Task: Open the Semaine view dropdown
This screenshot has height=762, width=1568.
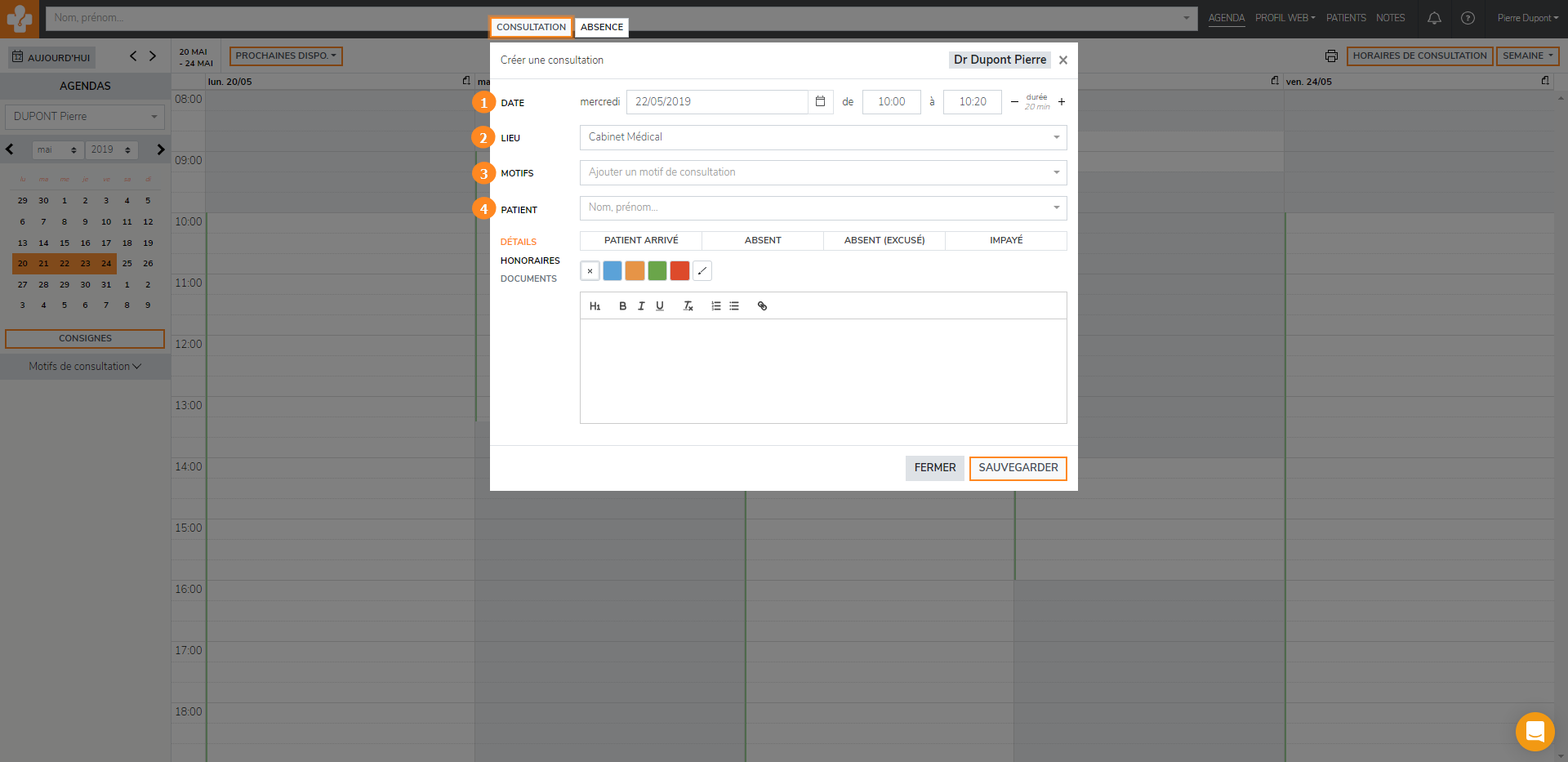Action: tap(1527, 56)
